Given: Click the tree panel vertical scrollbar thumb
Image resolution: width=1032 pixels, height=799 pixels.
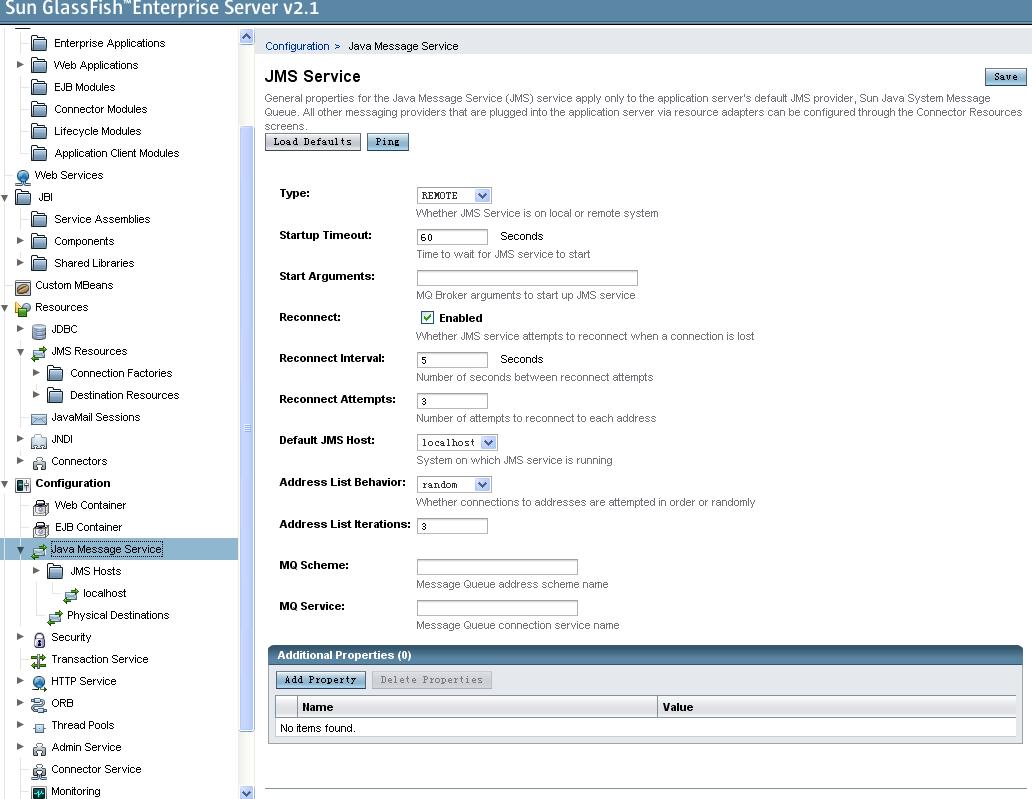Looking at the screenshot, I should (x=247, y=428).
